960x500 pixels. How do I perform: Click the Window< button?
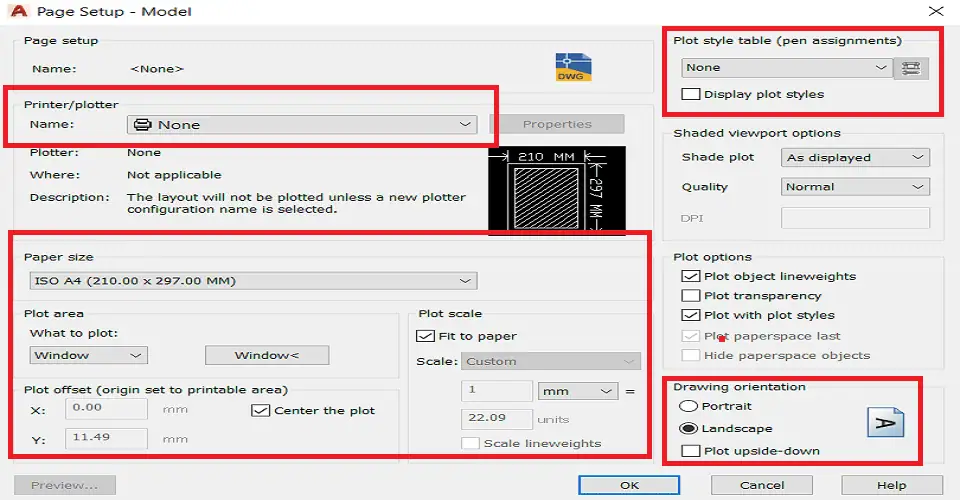(x=267, y=356)
